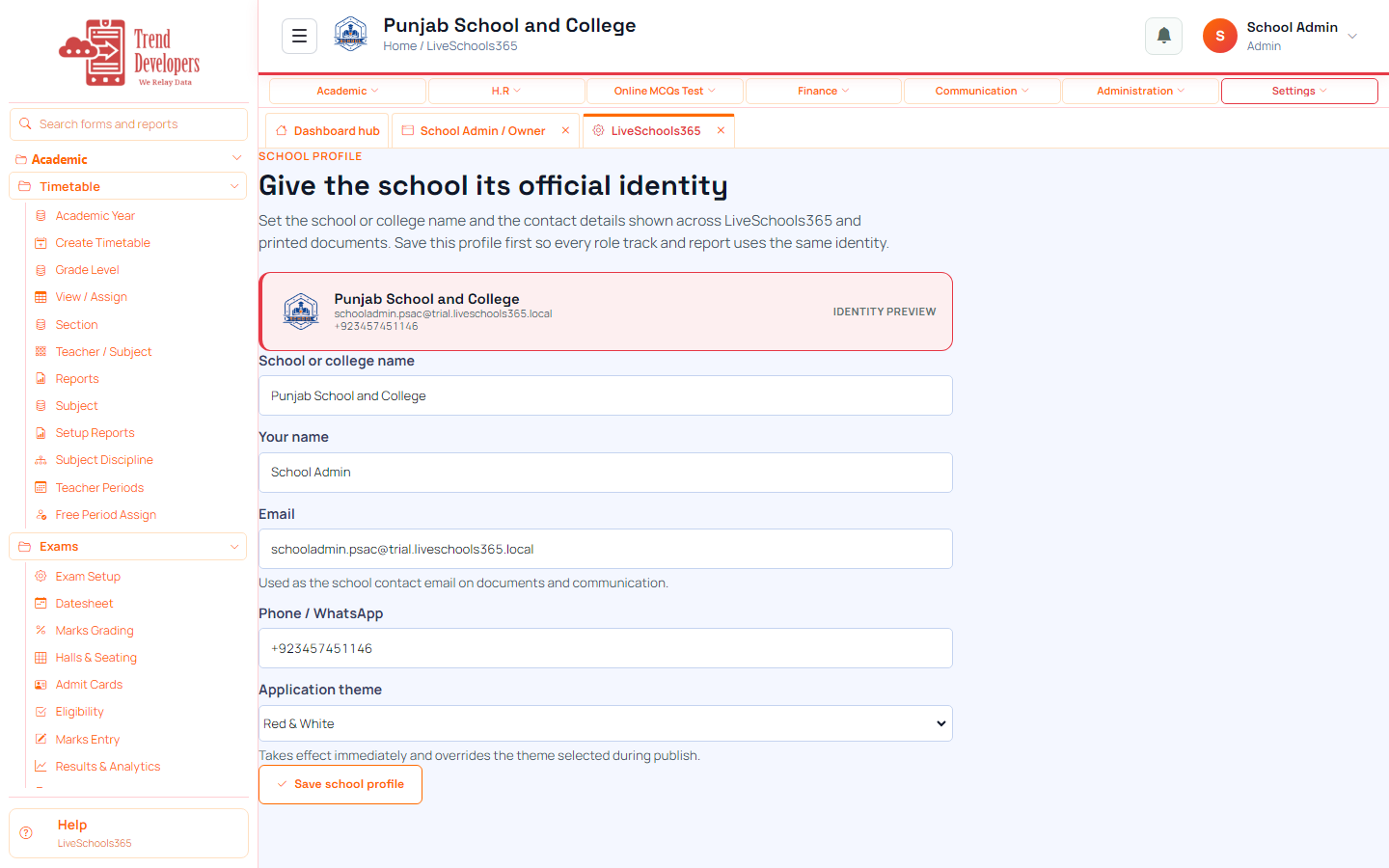
Task: Open the Datesheet link
Action: pos(84,604)
